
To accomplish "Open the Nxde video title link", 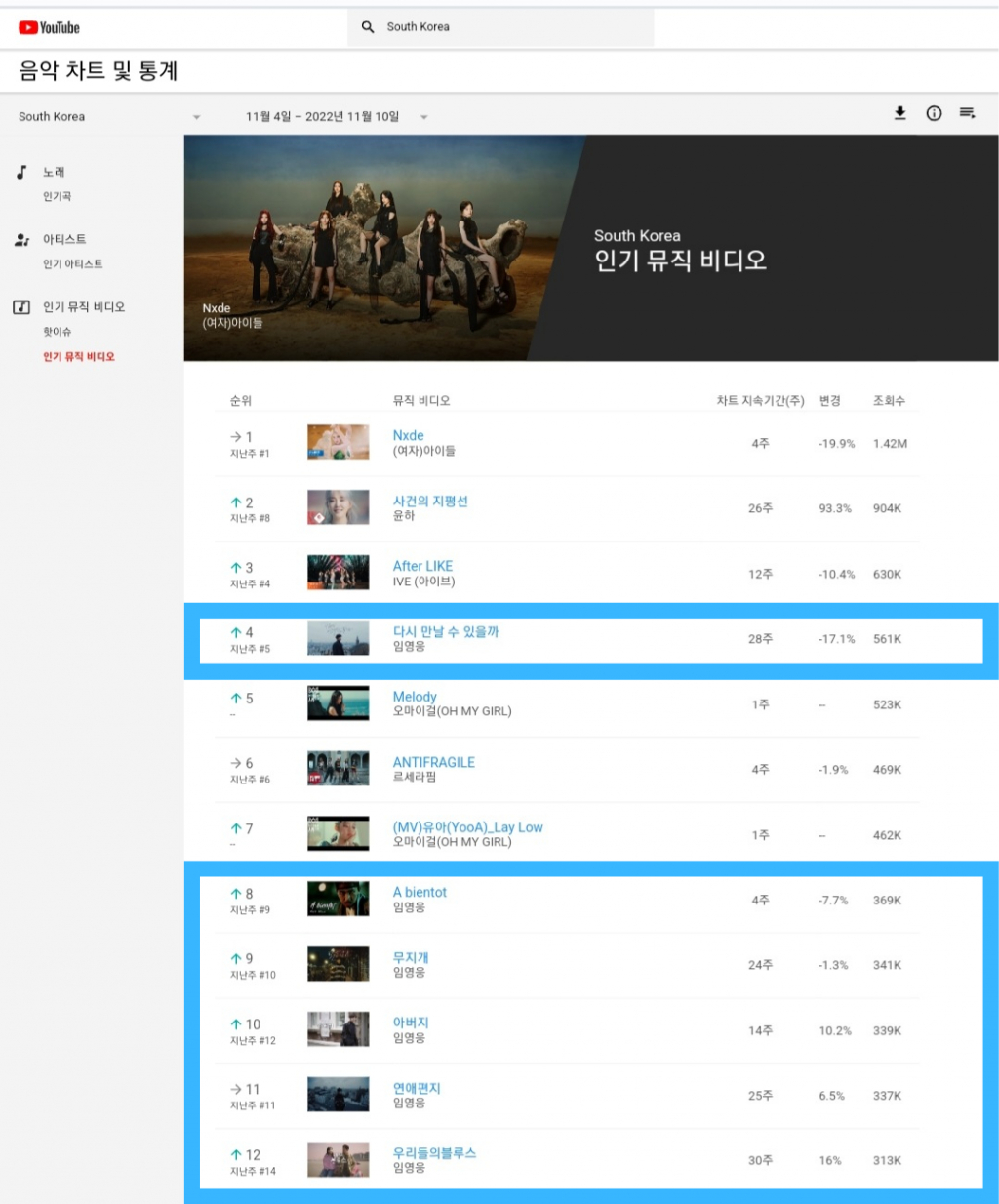I will (408, 435).
